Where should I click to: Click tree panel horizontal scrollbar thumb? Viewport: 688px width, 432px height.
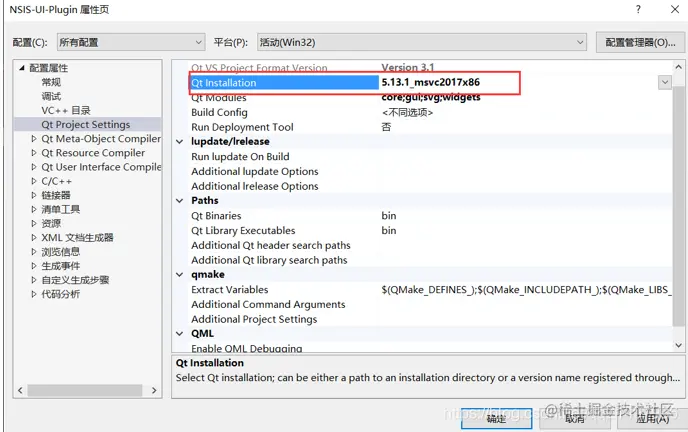[85, 390]
